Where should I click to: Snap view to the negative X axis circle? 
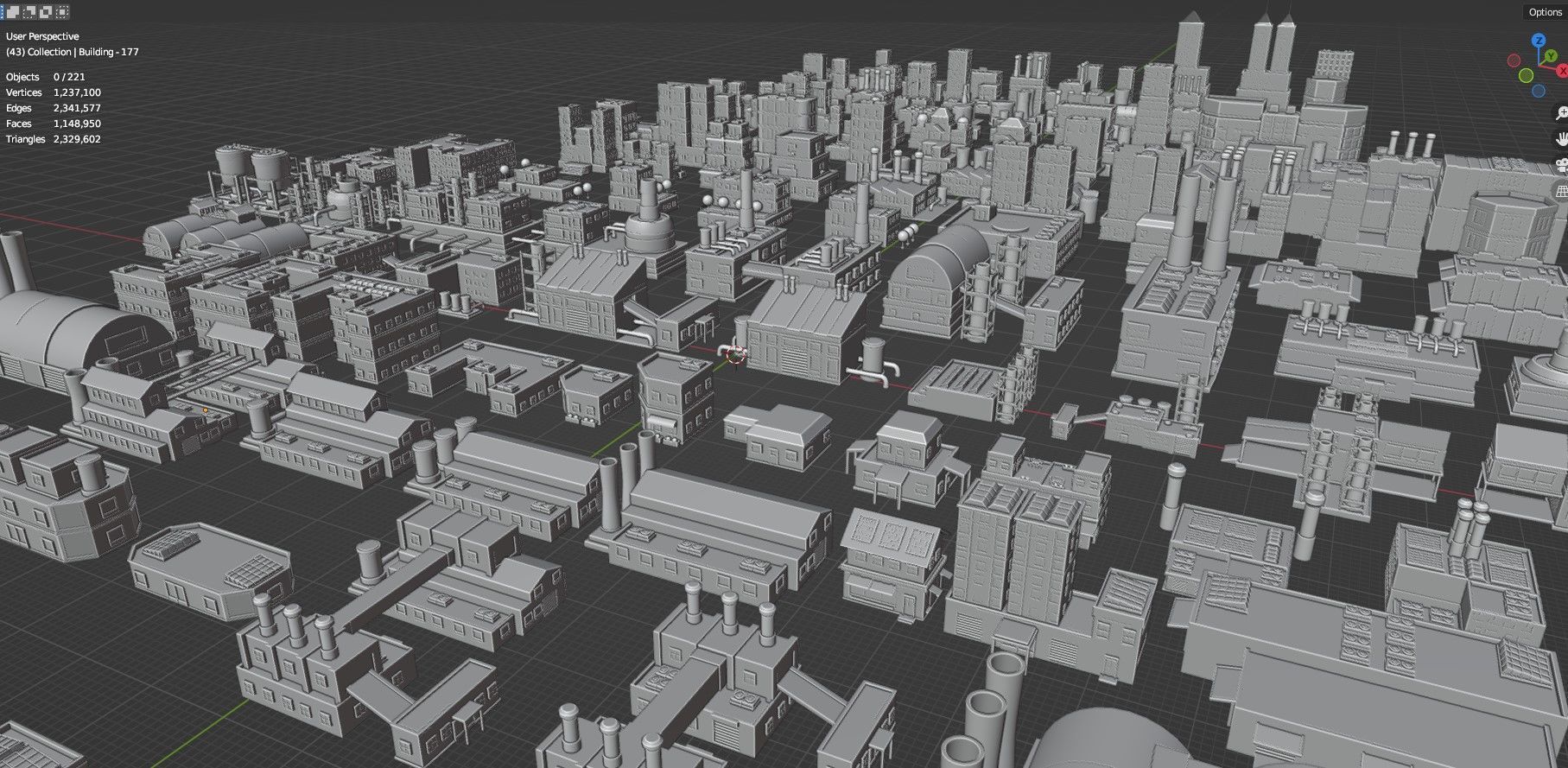1514,60
